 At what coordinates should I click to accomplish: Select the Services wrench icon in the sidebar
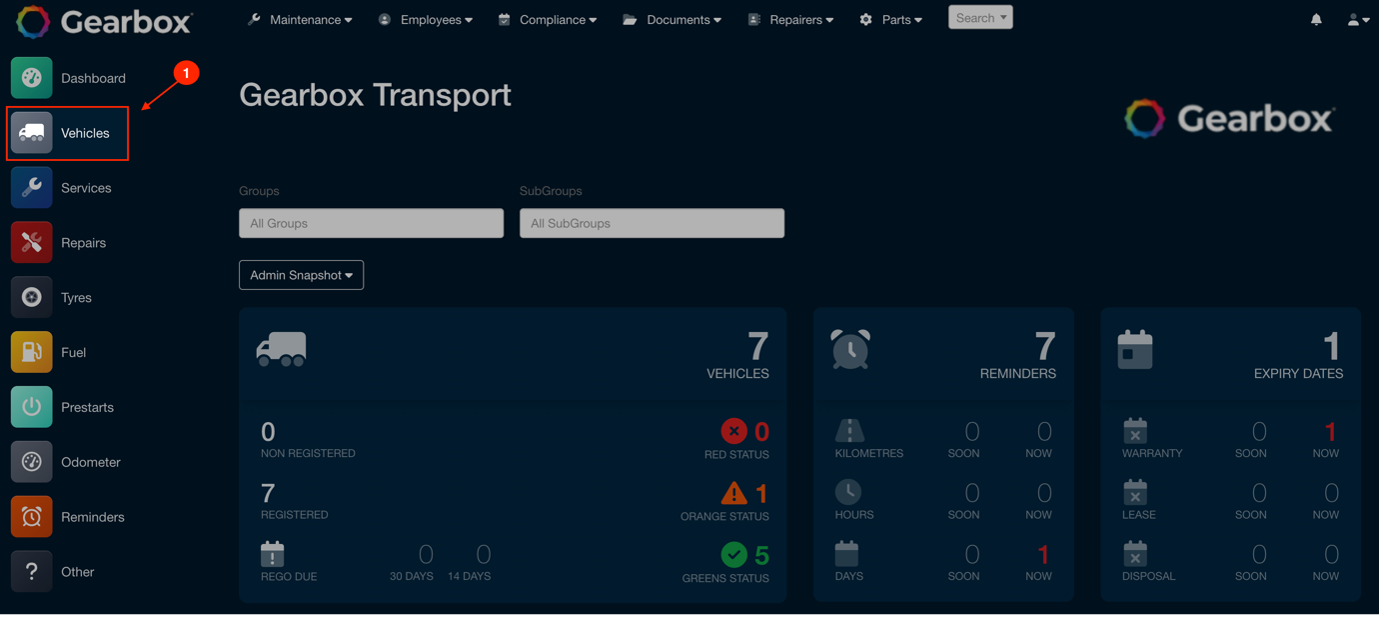[31, 187]
